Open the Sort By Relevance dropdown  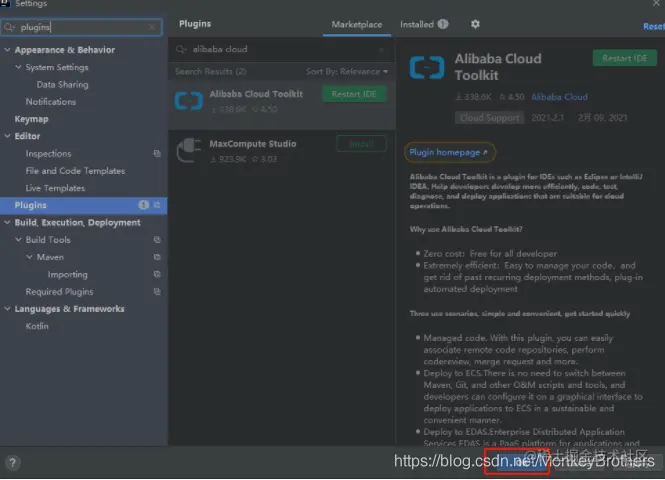347,72
